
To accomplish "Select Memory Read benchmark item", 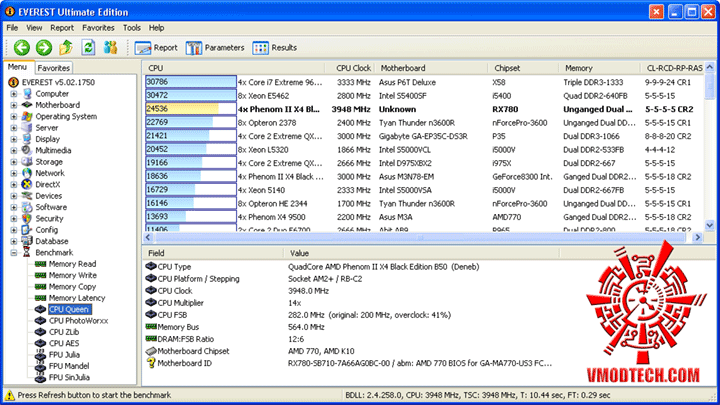I will 73,264.
